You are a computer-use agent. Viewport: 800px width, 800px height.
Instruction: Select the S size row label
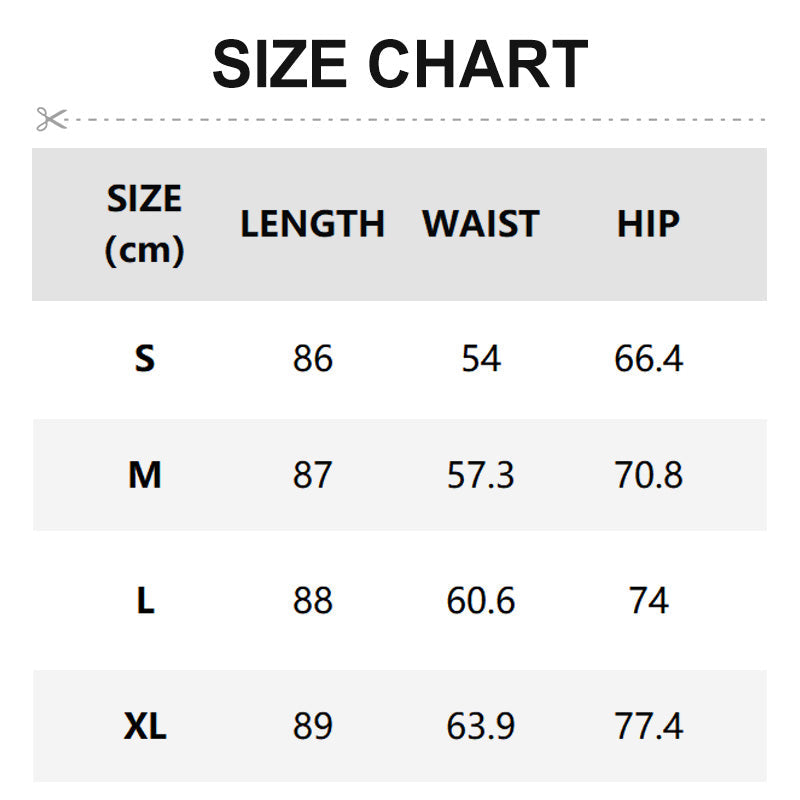[x=145, y=358]
